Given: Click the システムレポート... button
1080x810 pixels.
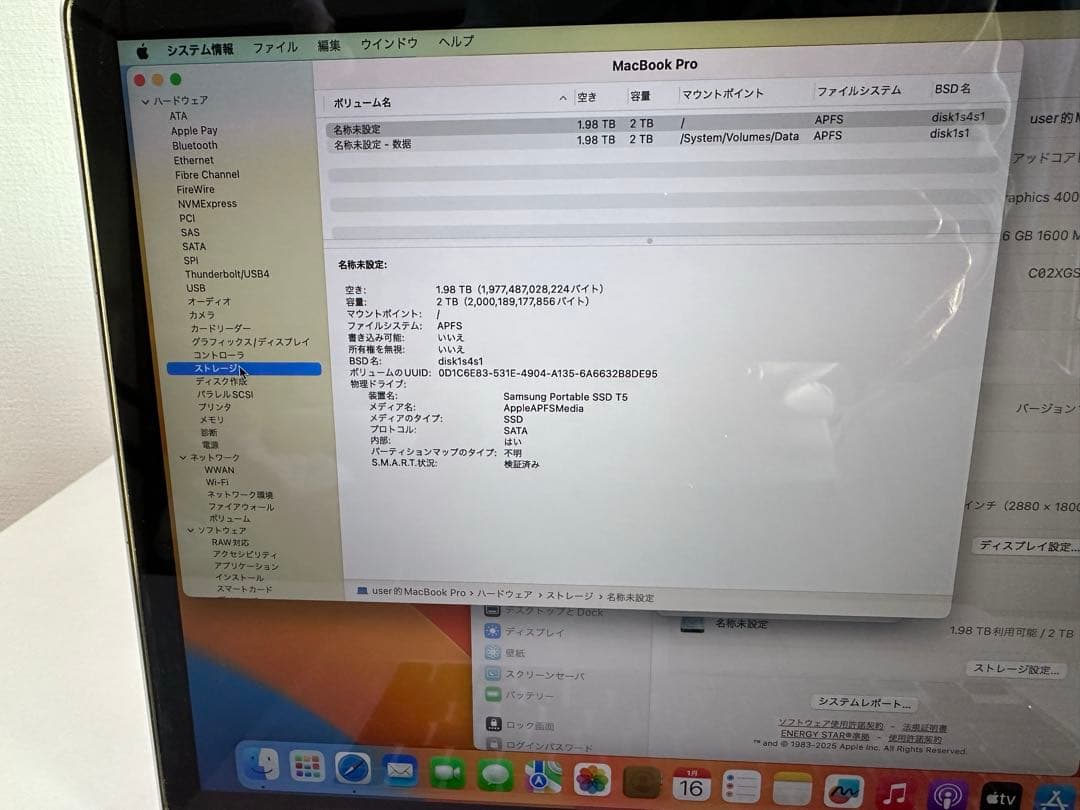Looking at the screenshot, I should pyautogui.click(x=865, y=700).
